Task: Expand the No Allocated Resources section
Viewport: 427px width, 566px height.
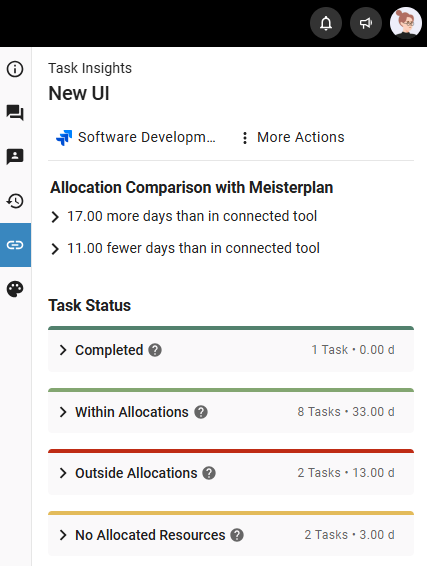Action: tap(231, 535)
